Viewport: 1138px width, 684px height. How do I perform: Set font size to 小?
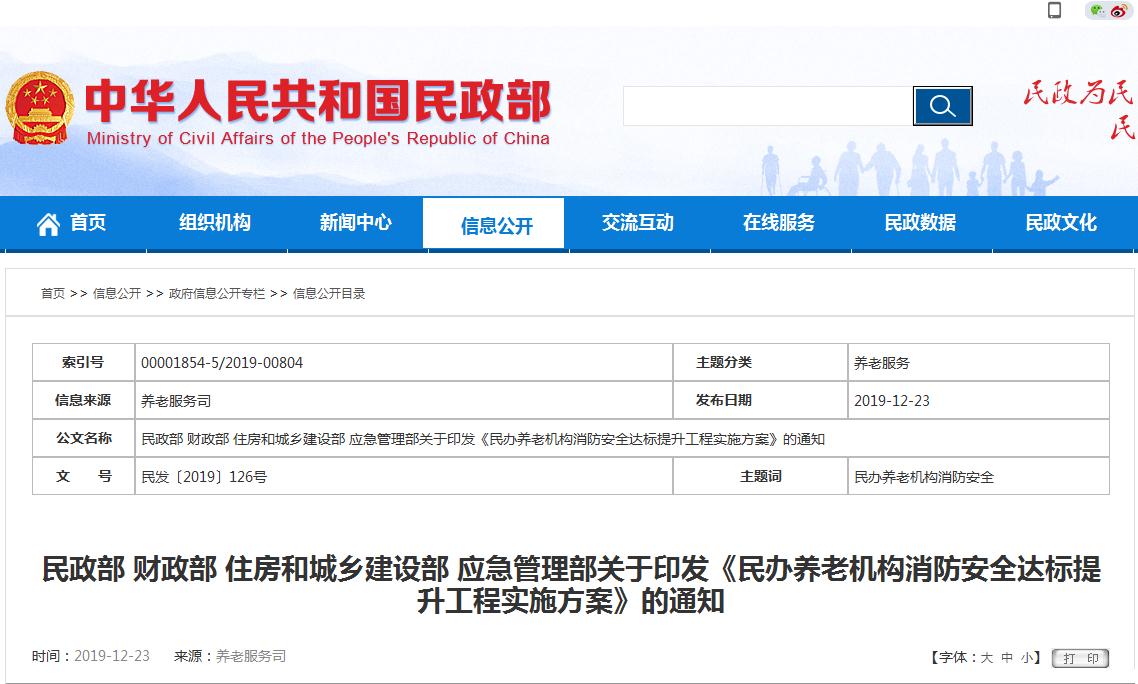(x=1026, y=658)
